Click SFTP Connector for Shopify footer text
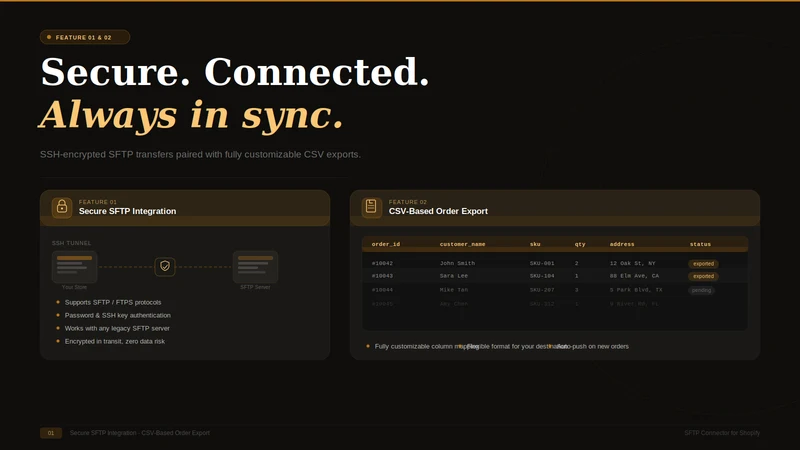Image resolution: width=800 pixels, height=450 pixels. 722,433
